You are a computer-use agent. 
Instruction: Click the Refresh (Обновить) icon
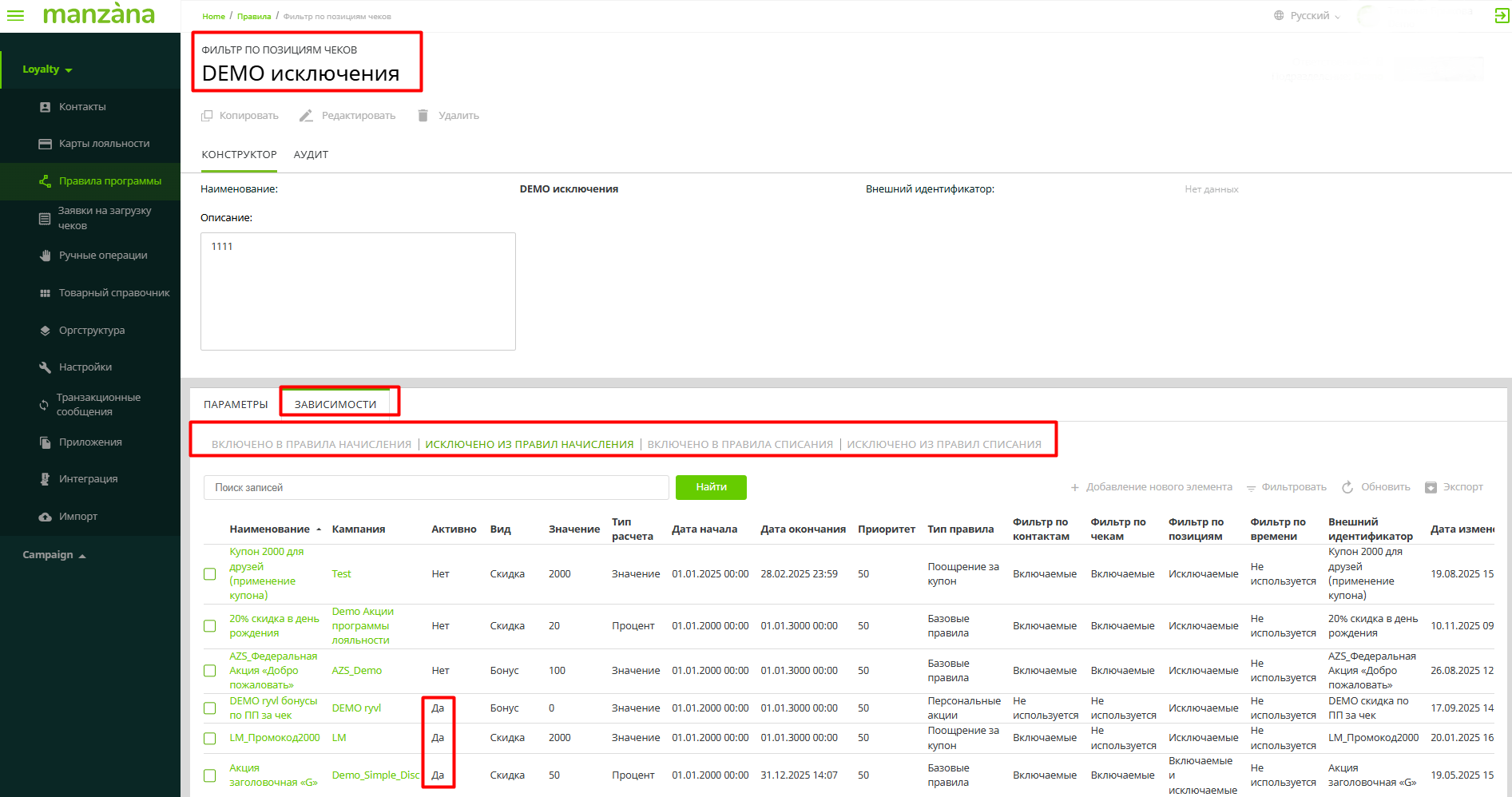click(1347, 487)
